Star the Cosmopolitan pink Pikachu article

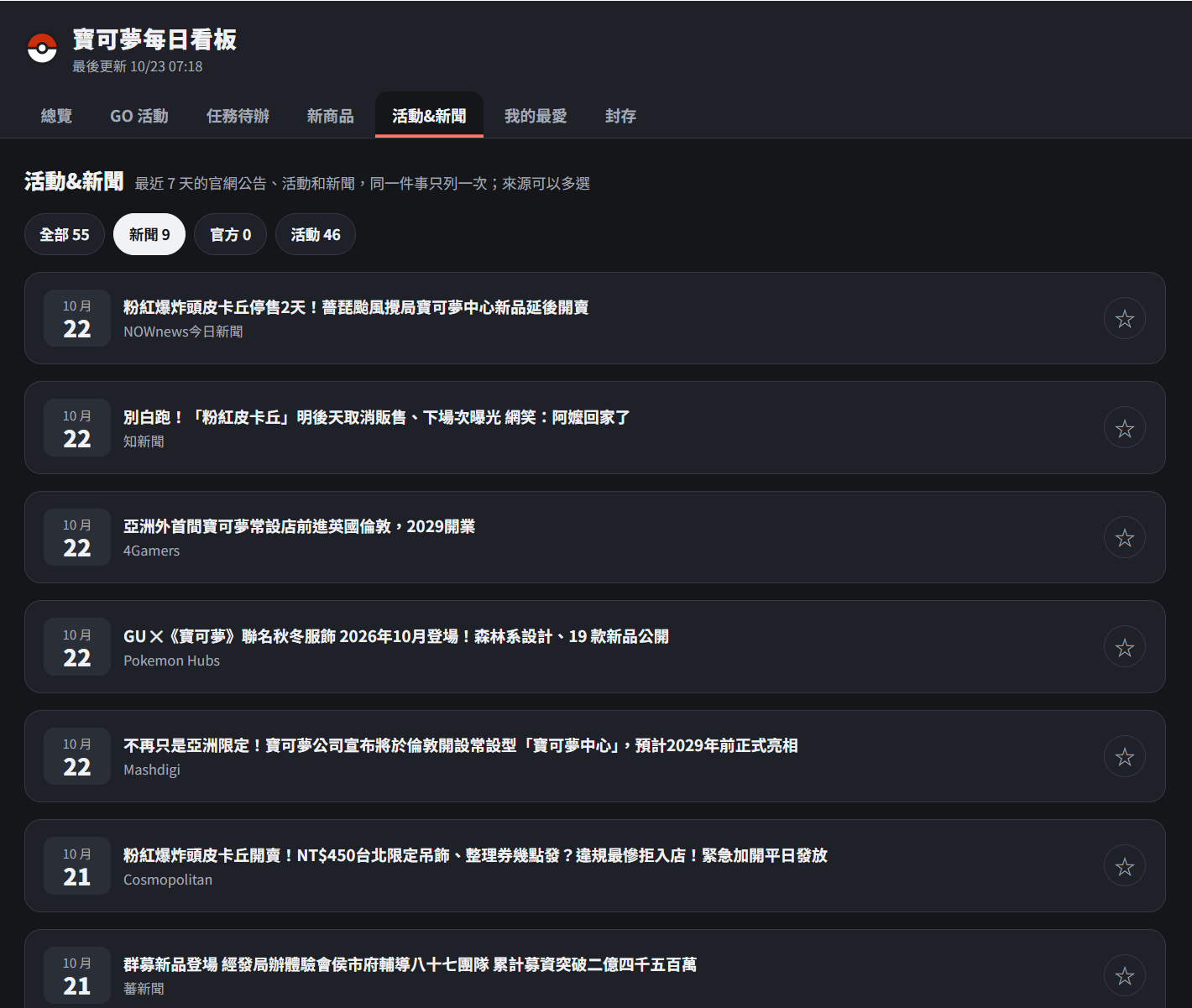[x=1125, y=867]
